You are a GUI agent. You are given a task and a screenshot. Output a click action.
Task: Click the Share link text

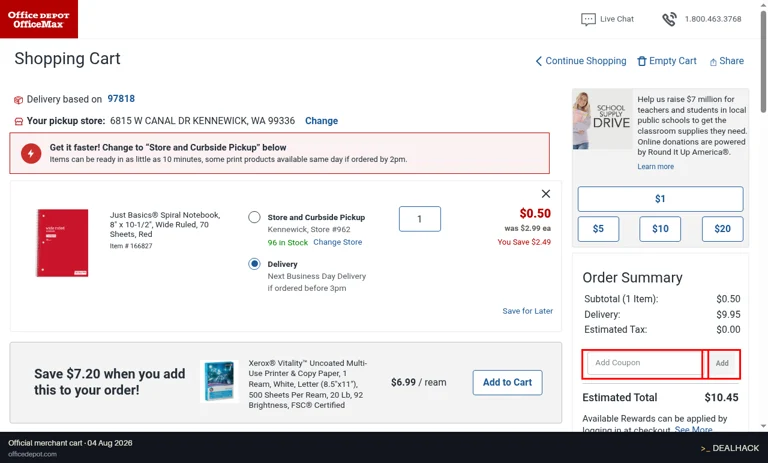point(731,61)
